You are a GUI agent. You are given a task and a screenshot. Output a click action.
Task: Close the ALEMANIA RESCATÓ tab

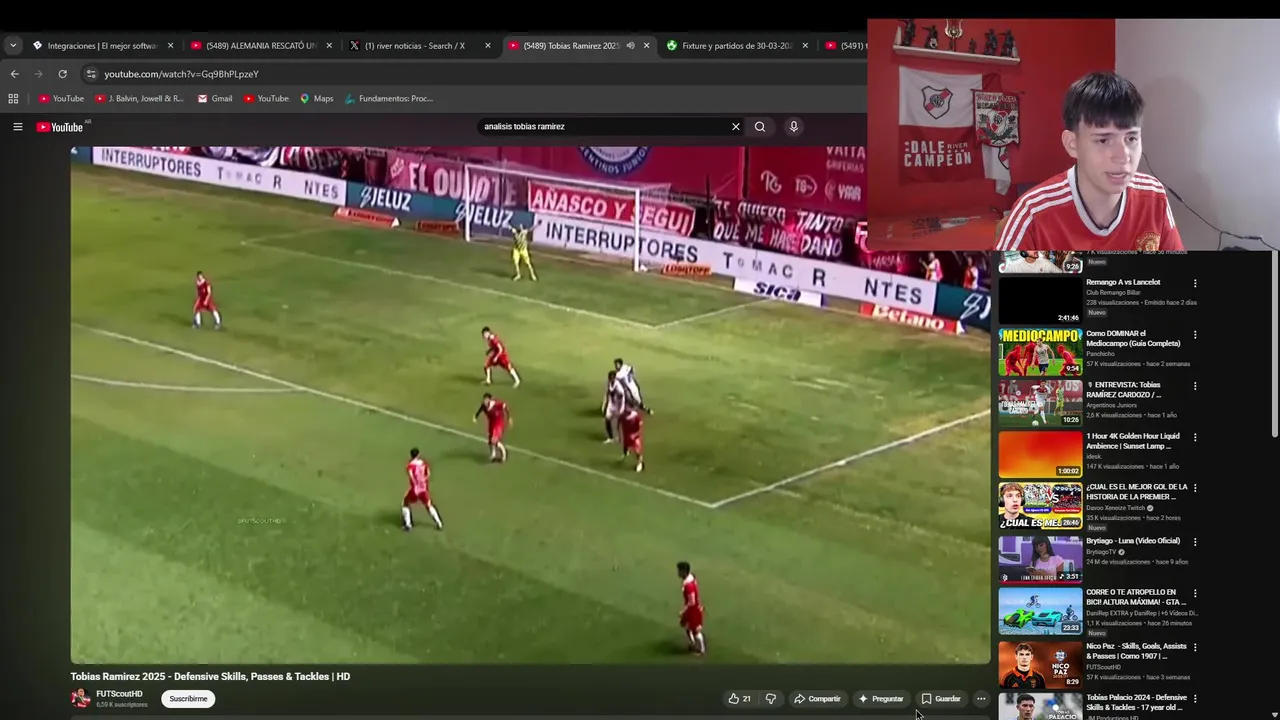click(329, 45)
